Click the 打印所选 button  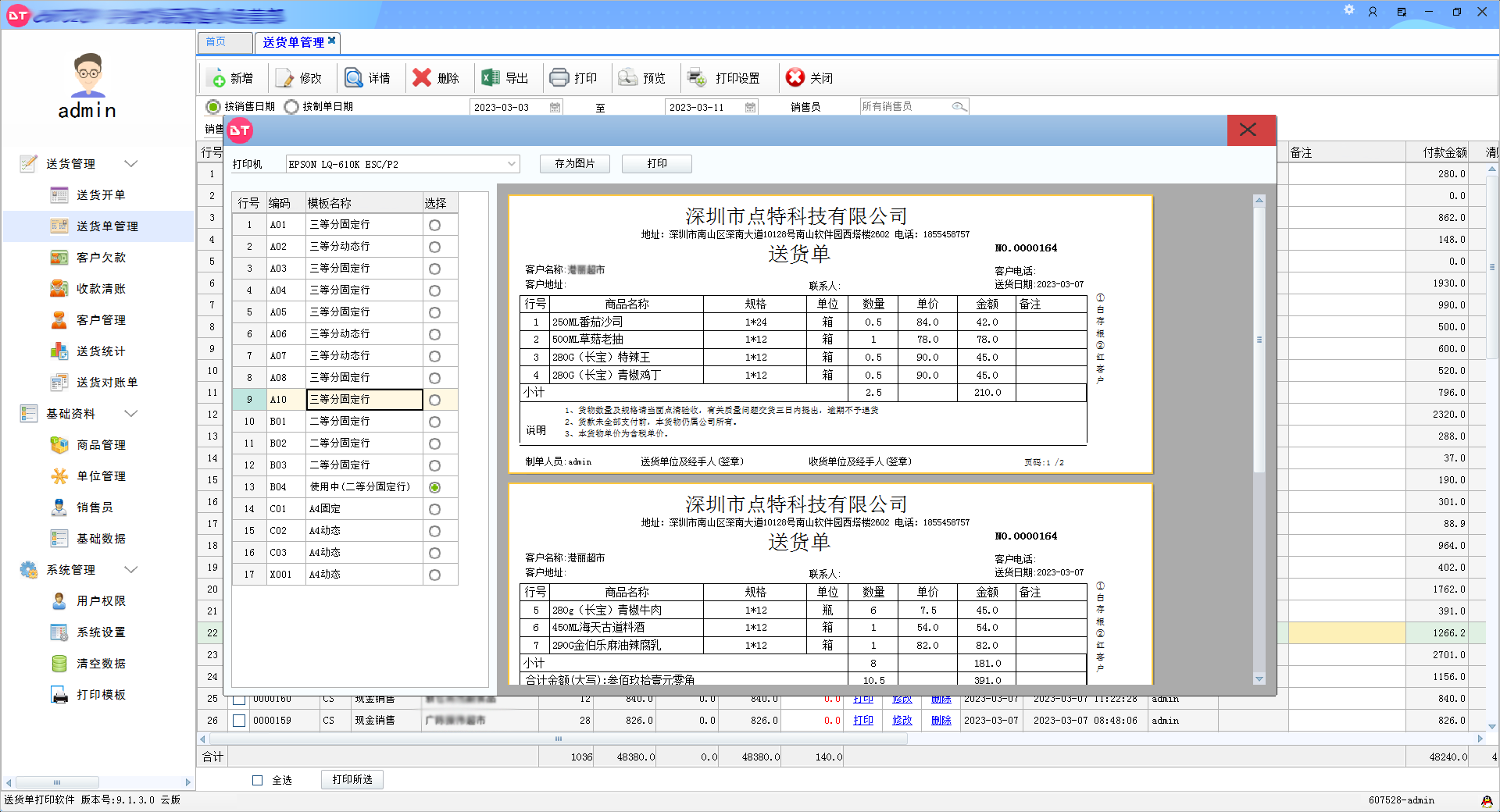click(x=352, y=779)
